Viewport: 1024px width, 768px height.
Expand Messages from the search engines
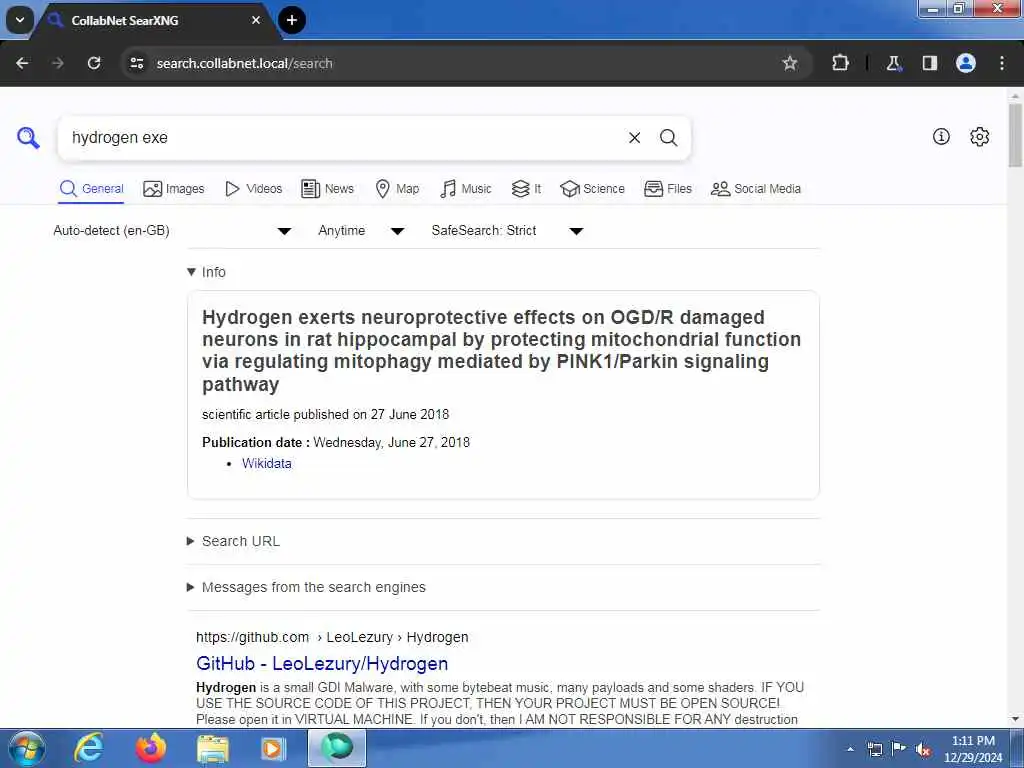(x=306, y=587)
